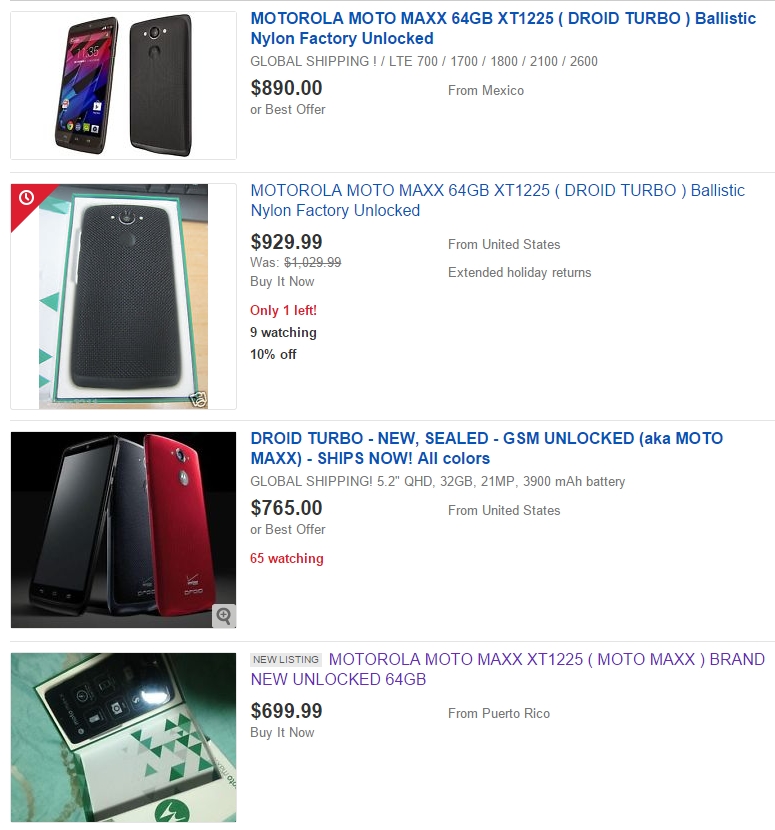Click "Extended holiday returns" text
775x830 pixels.
519,272
